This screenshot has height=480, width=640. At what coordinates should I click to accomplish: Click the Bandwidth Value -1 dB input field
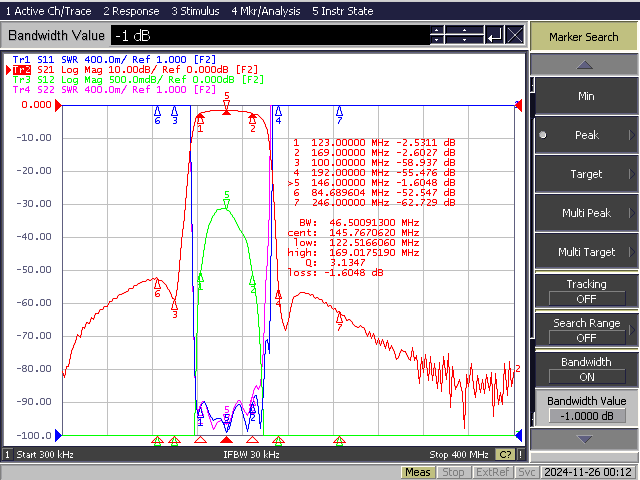pyautogui.click(x=270, y=35)
